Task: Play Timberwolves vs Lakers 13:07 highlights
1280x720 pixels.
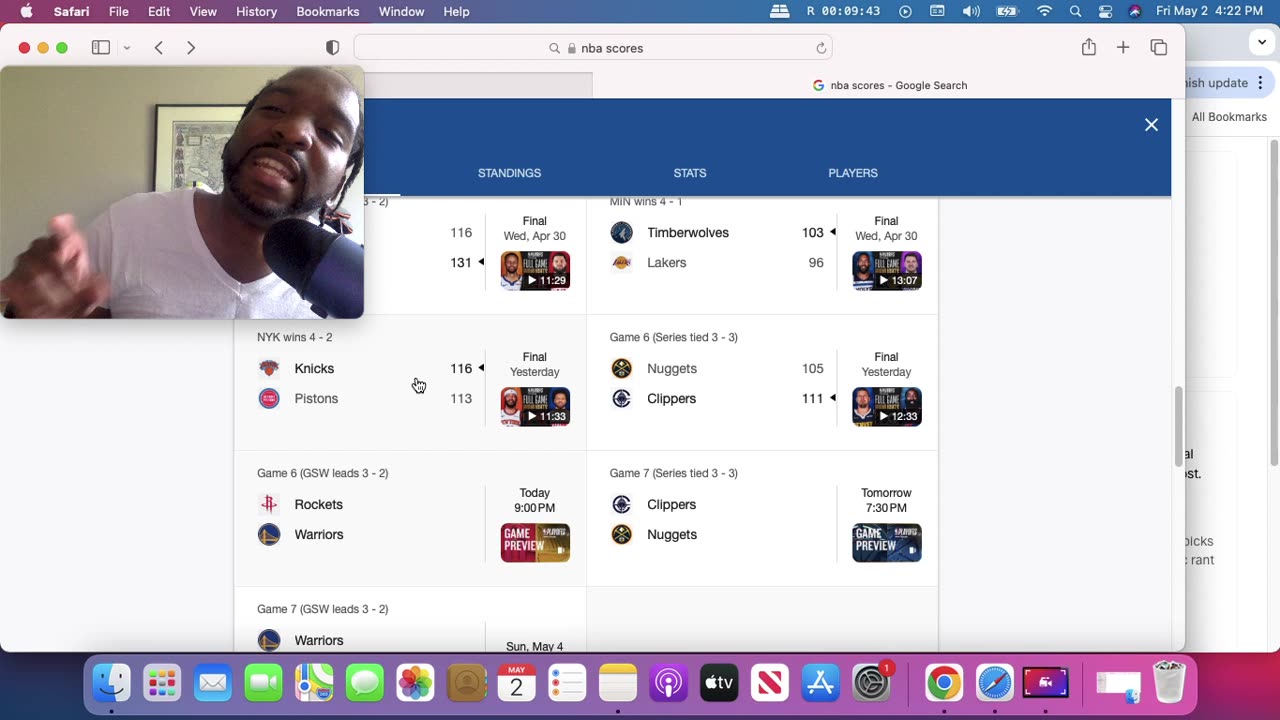Action: 887,271
